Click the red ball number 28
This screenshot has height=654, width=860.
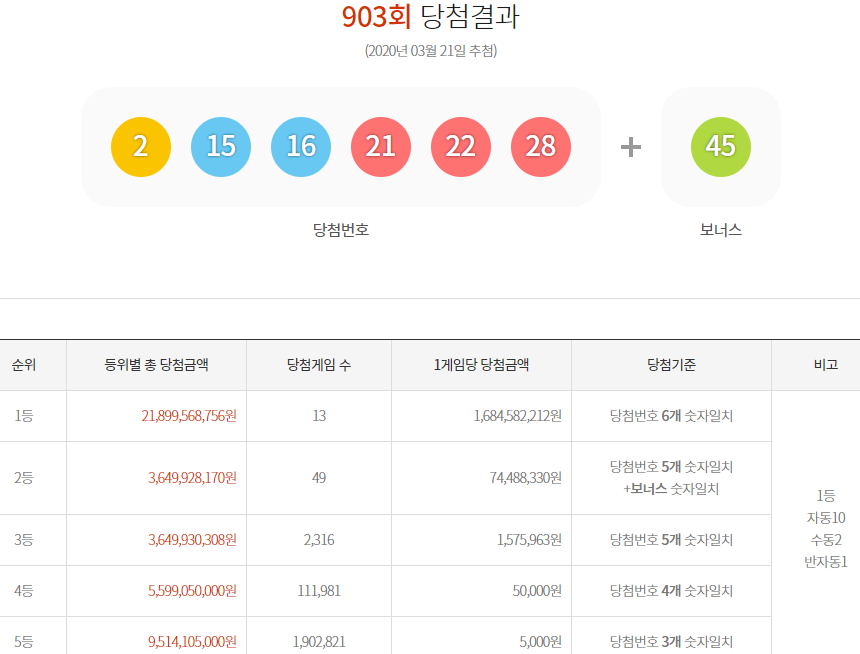pos(541,147)
